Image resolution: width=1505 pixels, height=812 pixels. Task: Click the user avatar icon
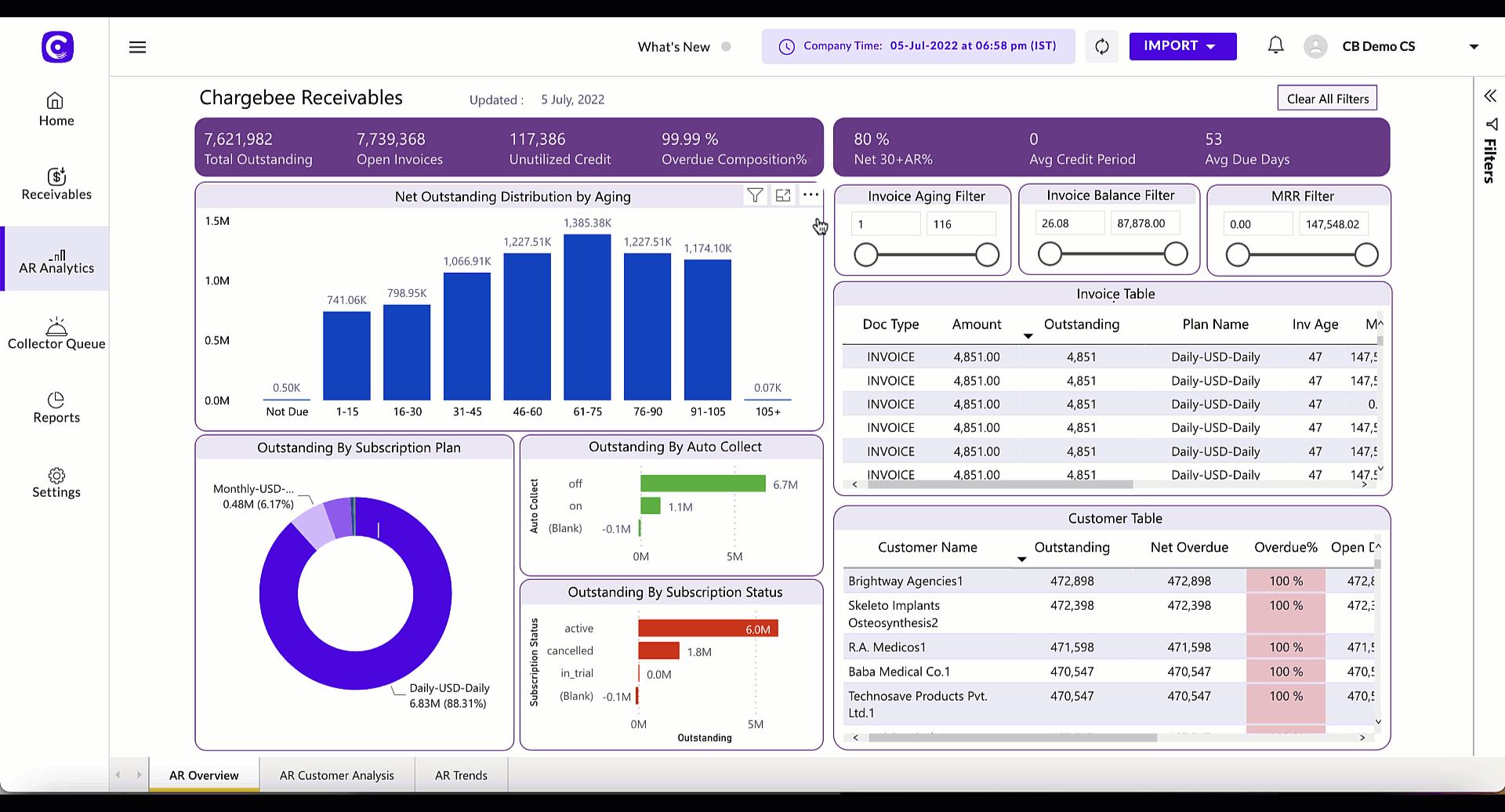pyautogui.click(x=1315, y=46)
